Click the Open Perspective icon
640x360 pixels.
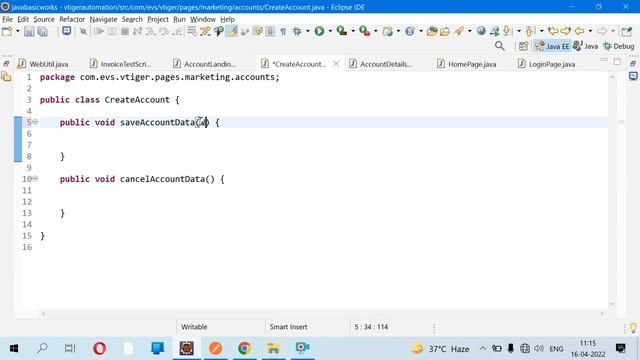[523, 46]
